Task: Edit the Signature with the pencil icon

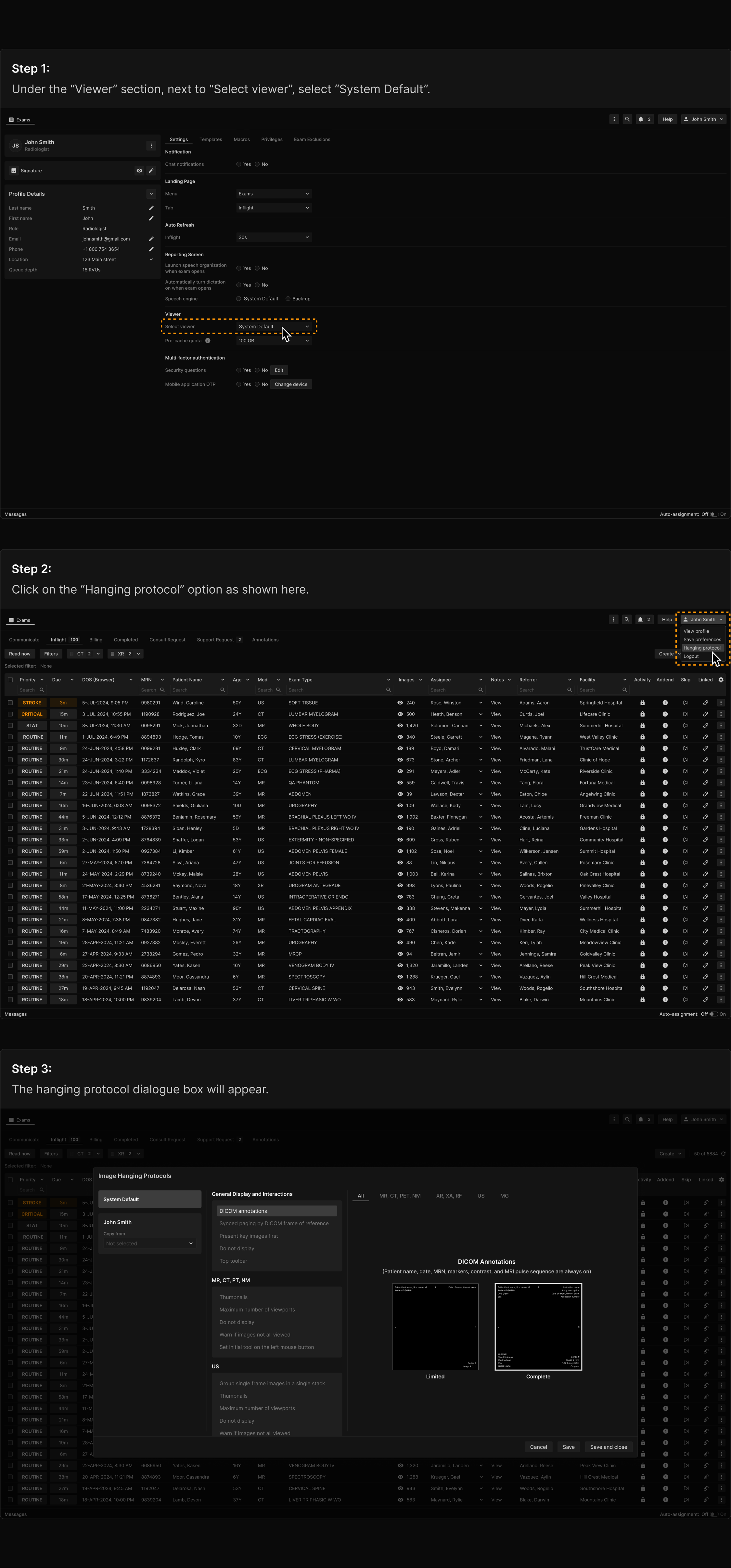Action: 151,170
